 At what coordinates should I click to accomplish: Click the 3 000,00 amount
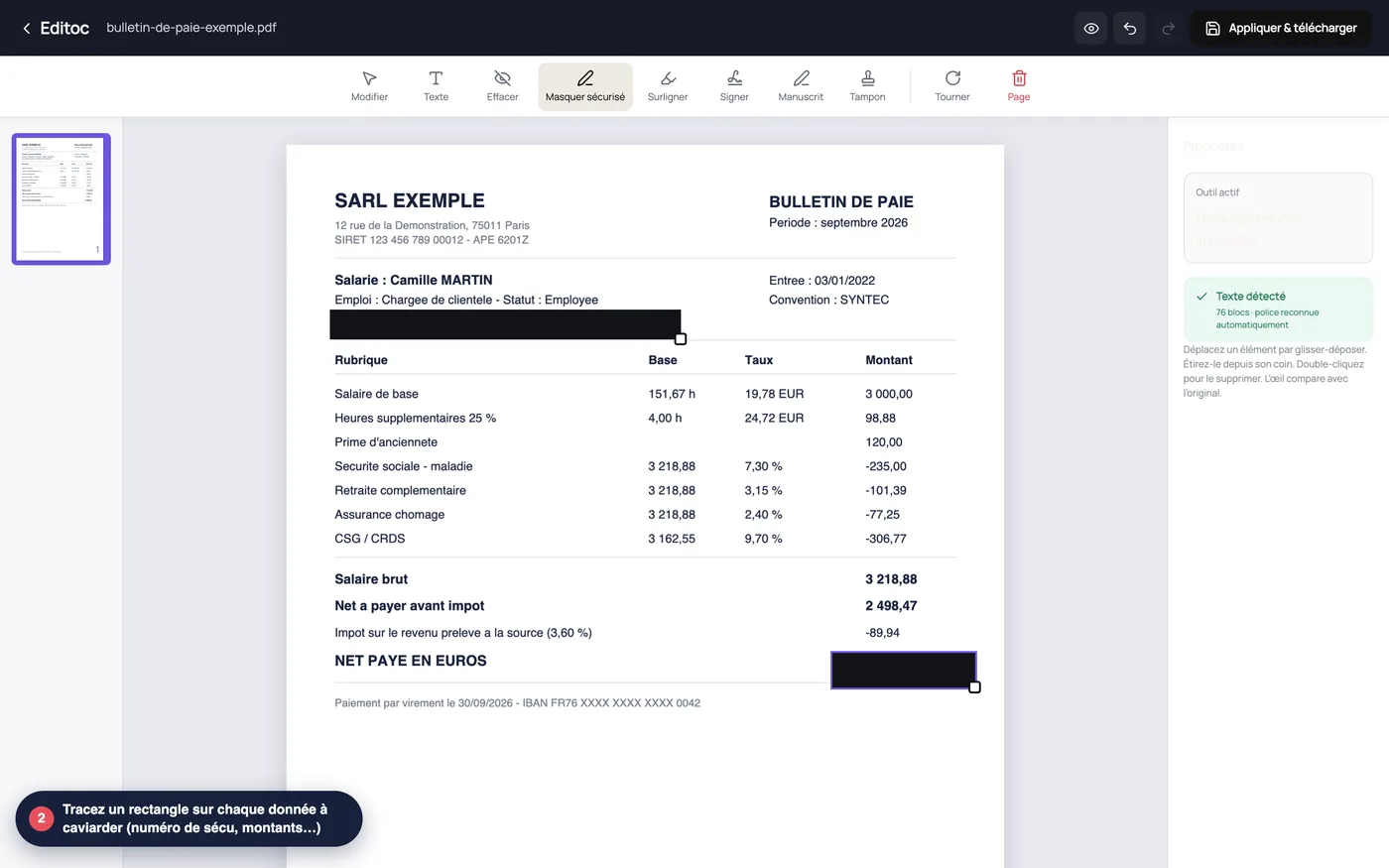(x=889, y=394)
